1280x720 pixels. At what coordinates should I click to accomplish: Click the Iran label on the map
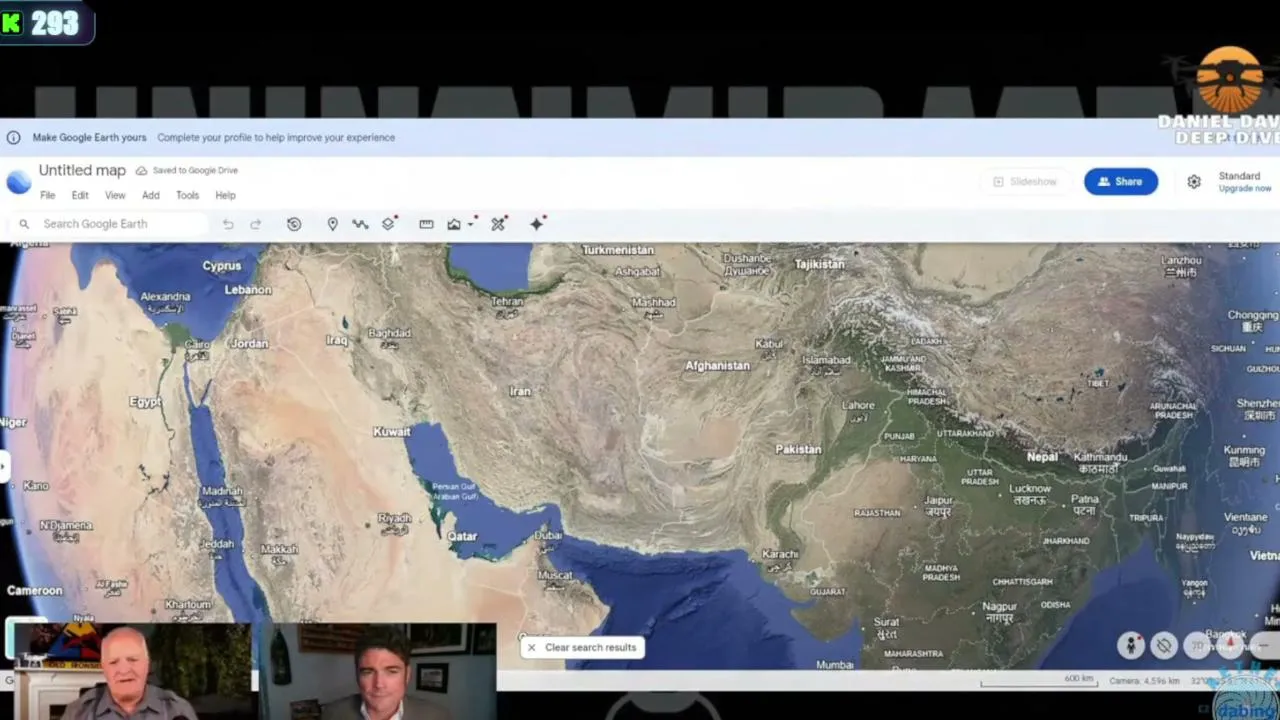(x=520, y=391)
